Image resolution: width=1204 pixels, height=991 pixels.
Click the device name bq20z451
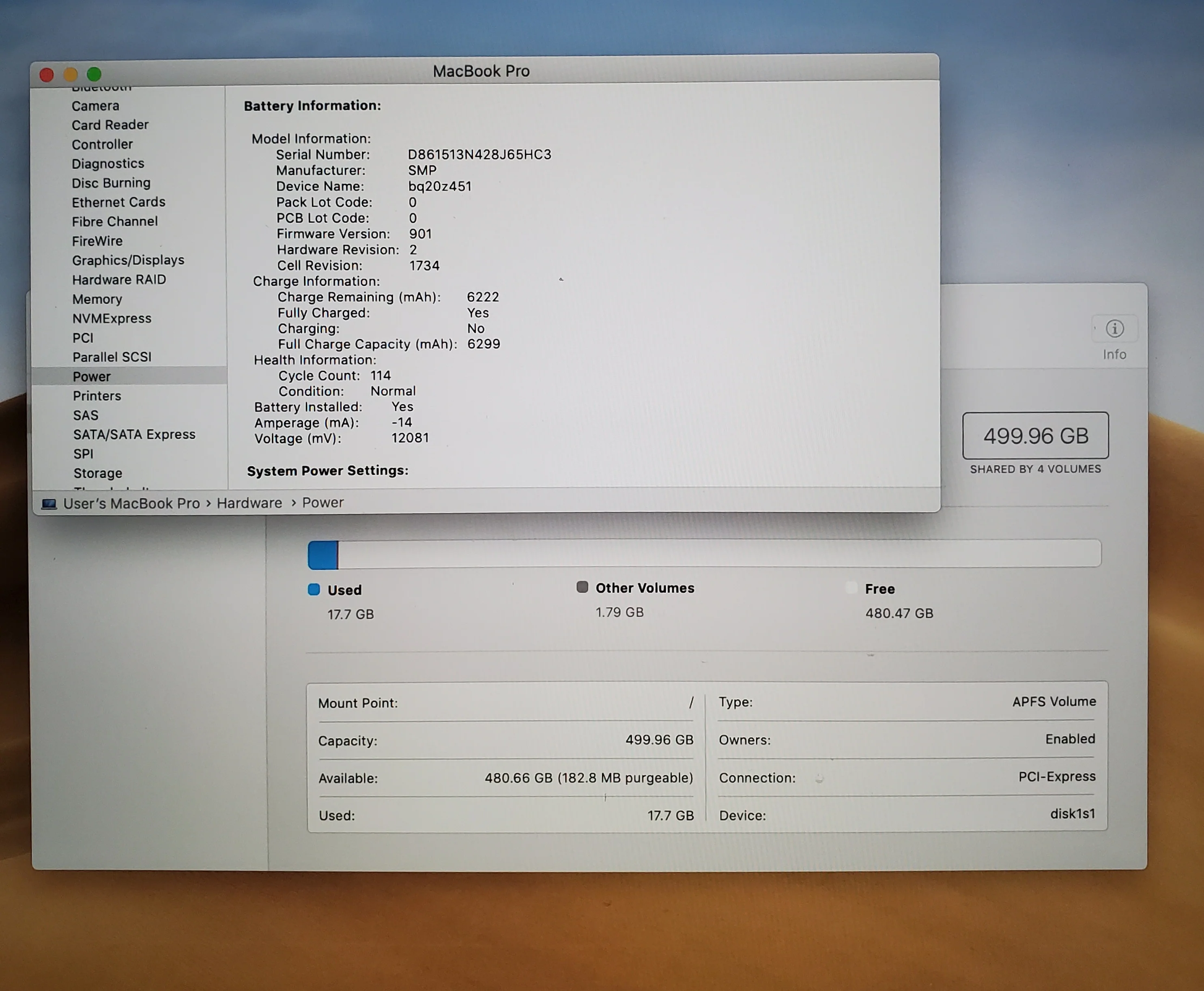440,187
